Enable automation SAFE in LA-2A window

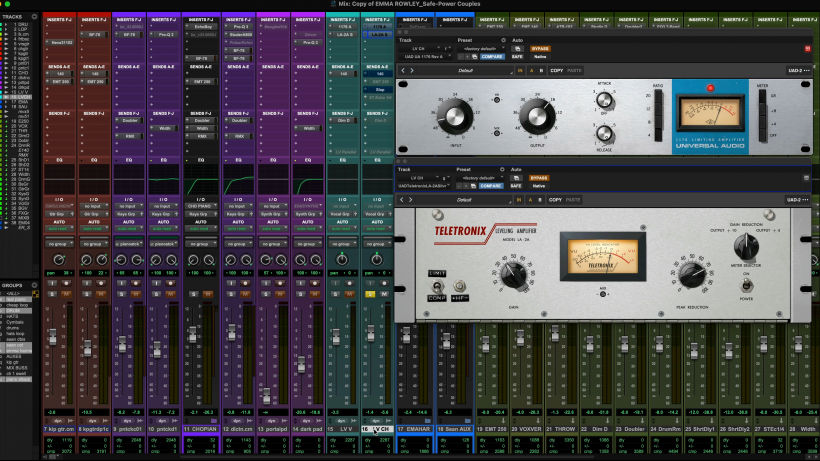[516, 186]
